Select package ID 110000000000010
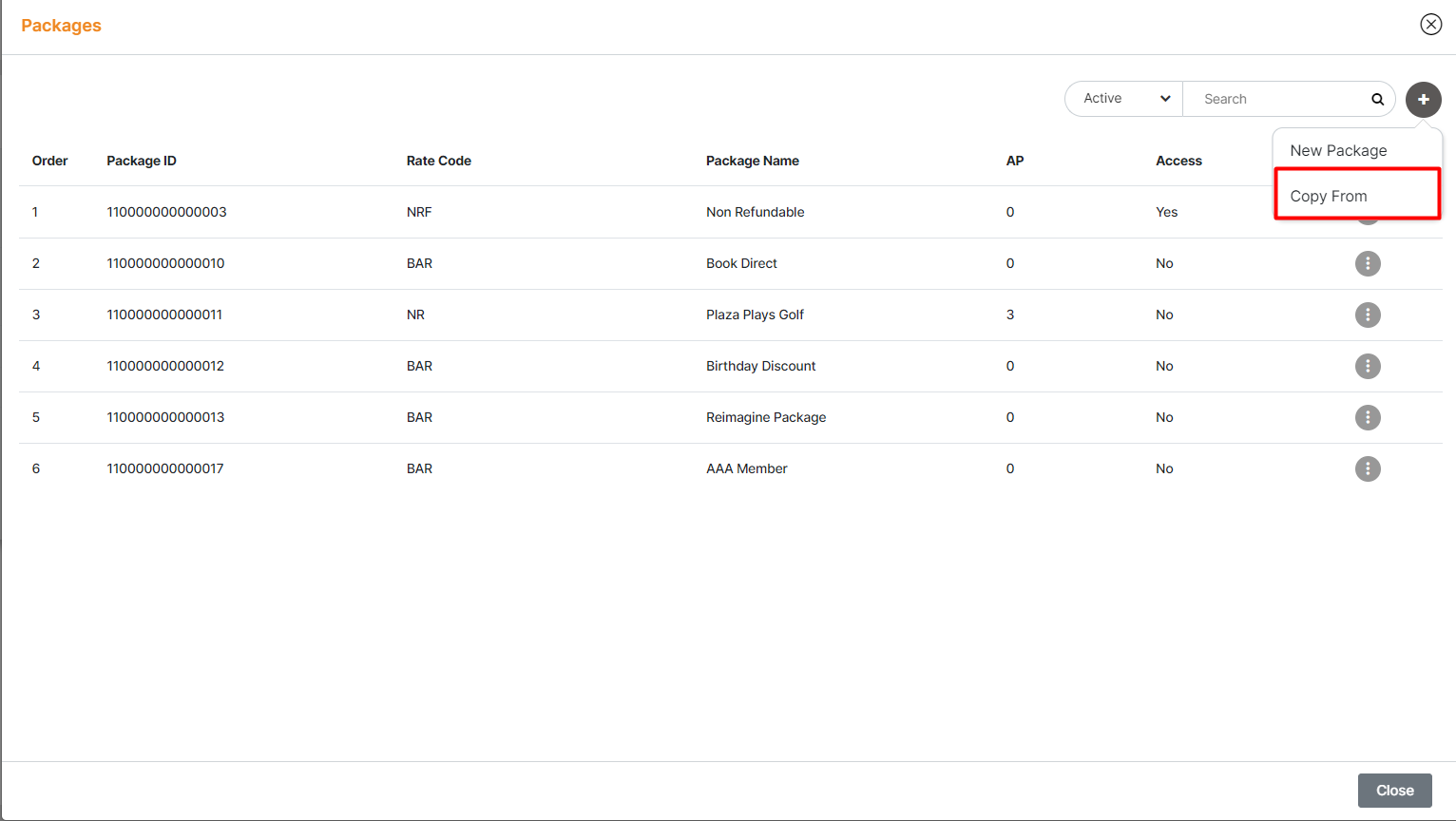 [165, 263]
